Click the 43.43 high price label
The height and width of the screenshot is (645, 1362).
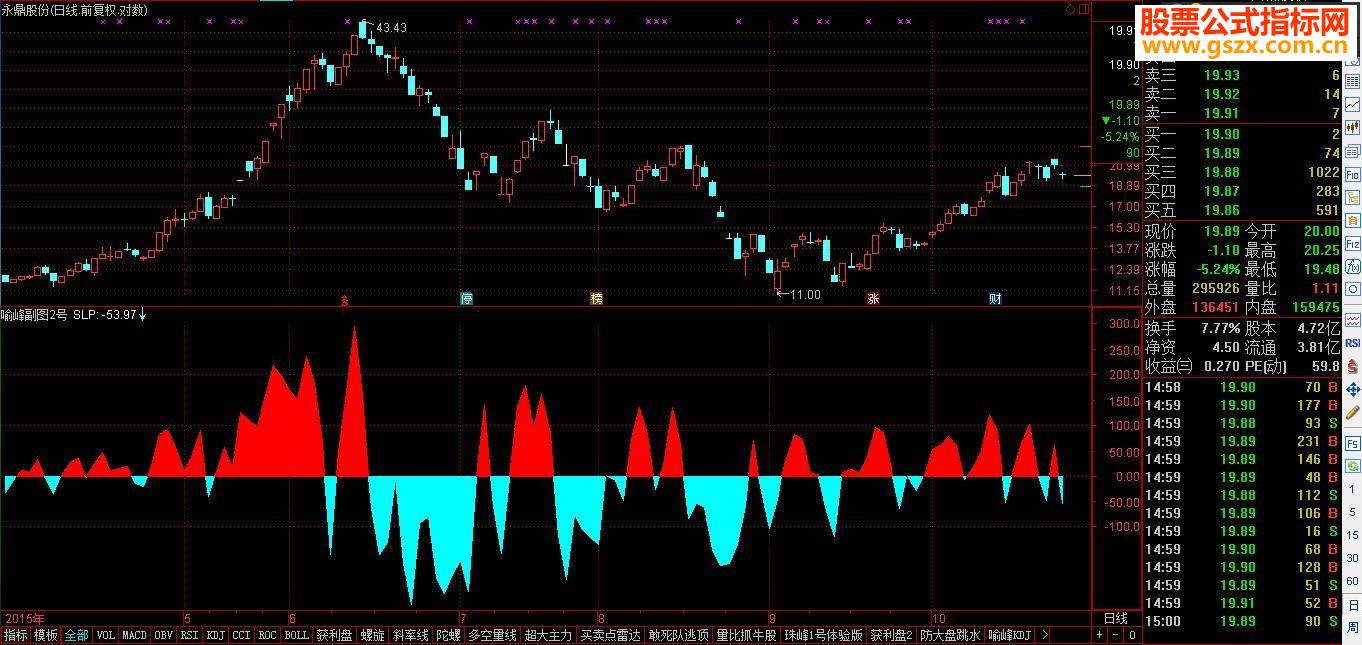(391, 27)
